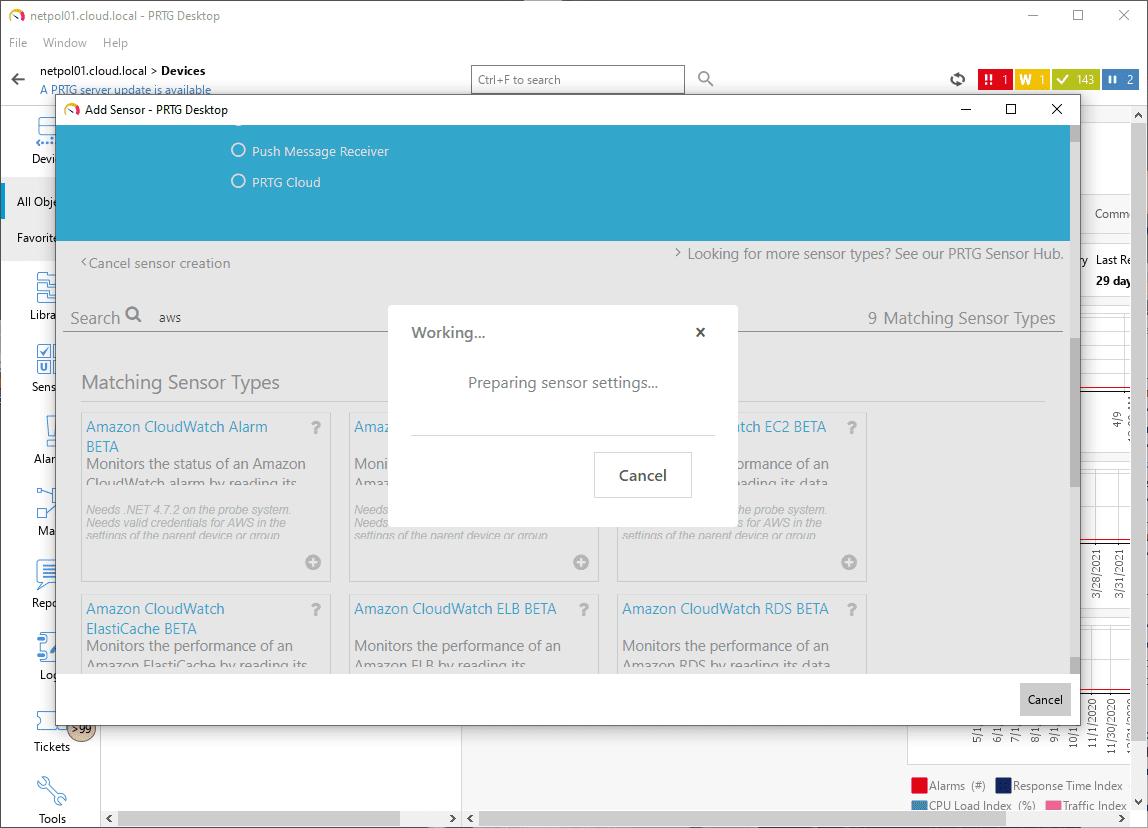Image resolution: width=1148 pixels, height=828 pixels.
Task: Open help for Amazon CloudWatch ELB BETA
Action: [584, 609]
